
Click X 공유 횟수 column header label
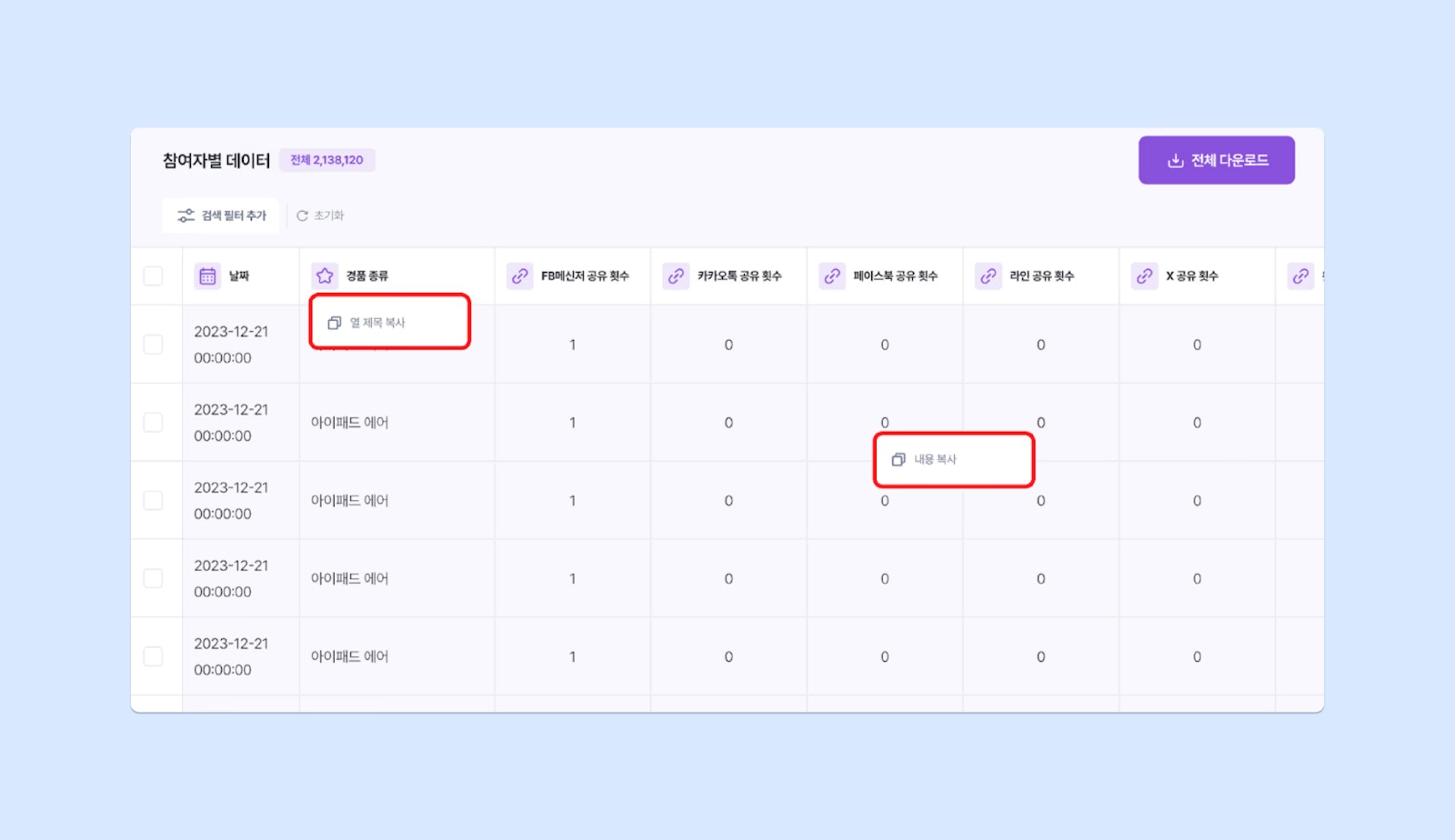coord(1192,275)
